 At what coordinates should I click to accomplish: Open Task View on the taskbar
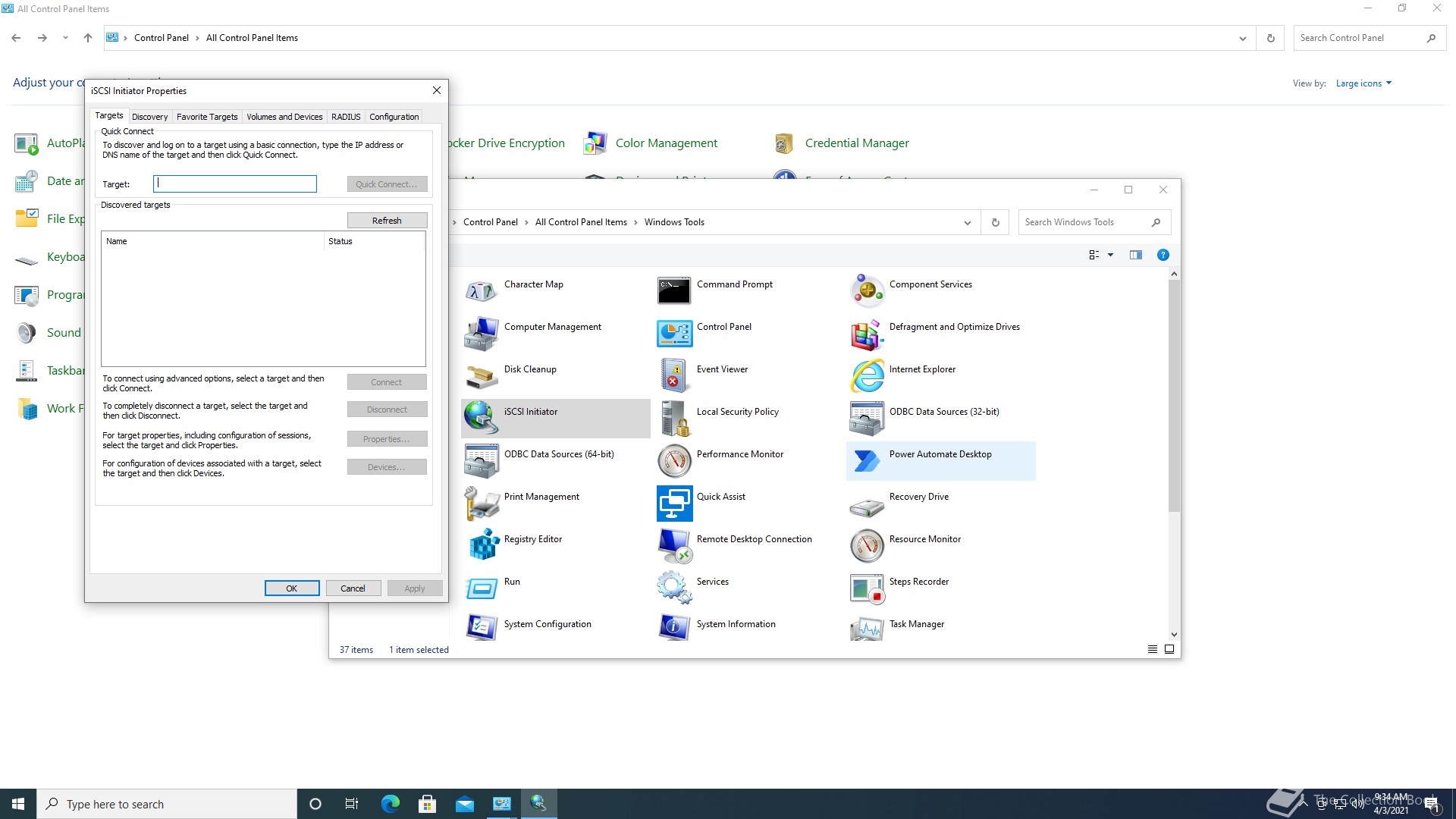(352, 804)
